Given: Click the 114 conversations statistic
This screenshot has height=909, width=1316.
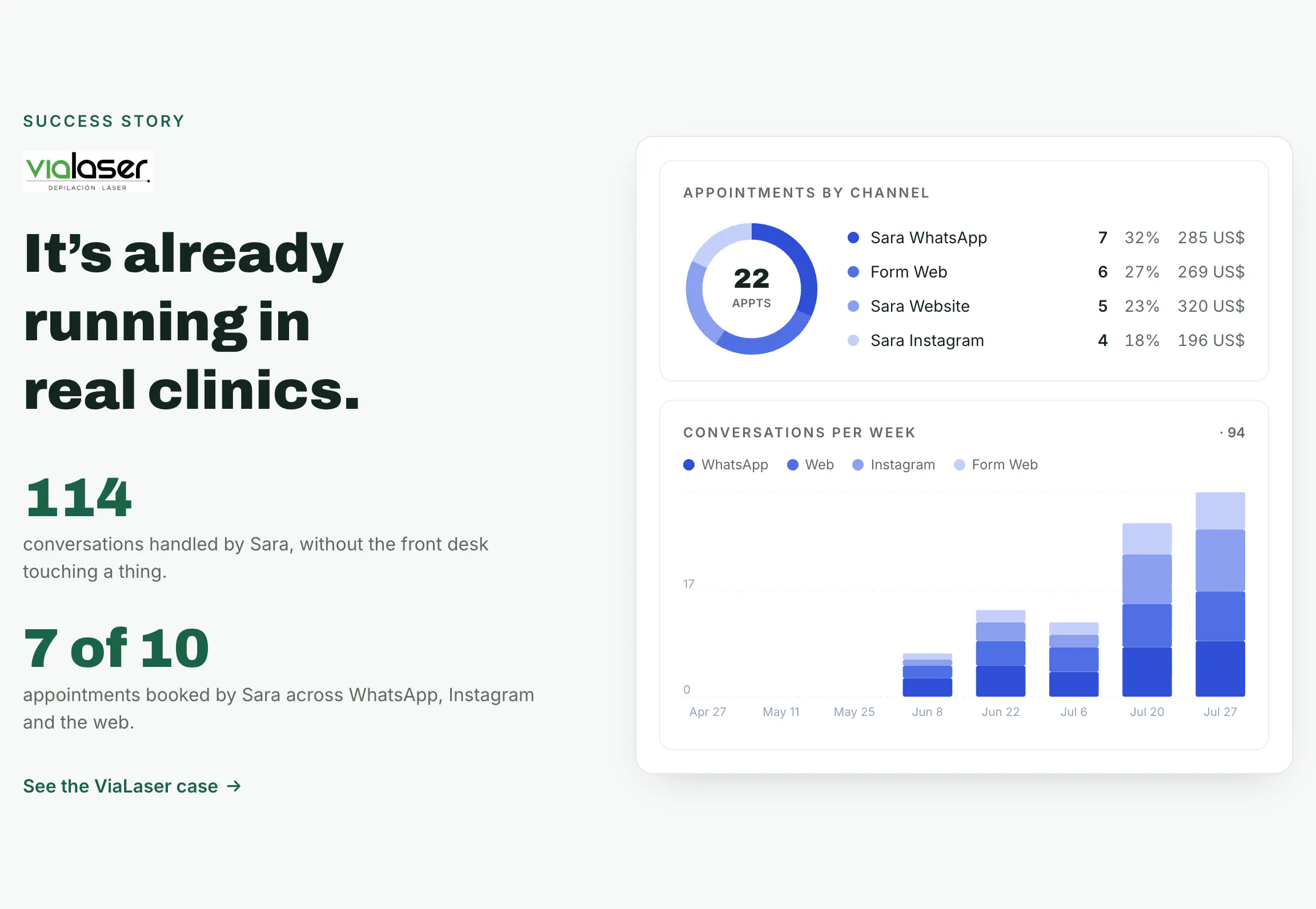Looking at the screenshot, I should pos(79,498).
